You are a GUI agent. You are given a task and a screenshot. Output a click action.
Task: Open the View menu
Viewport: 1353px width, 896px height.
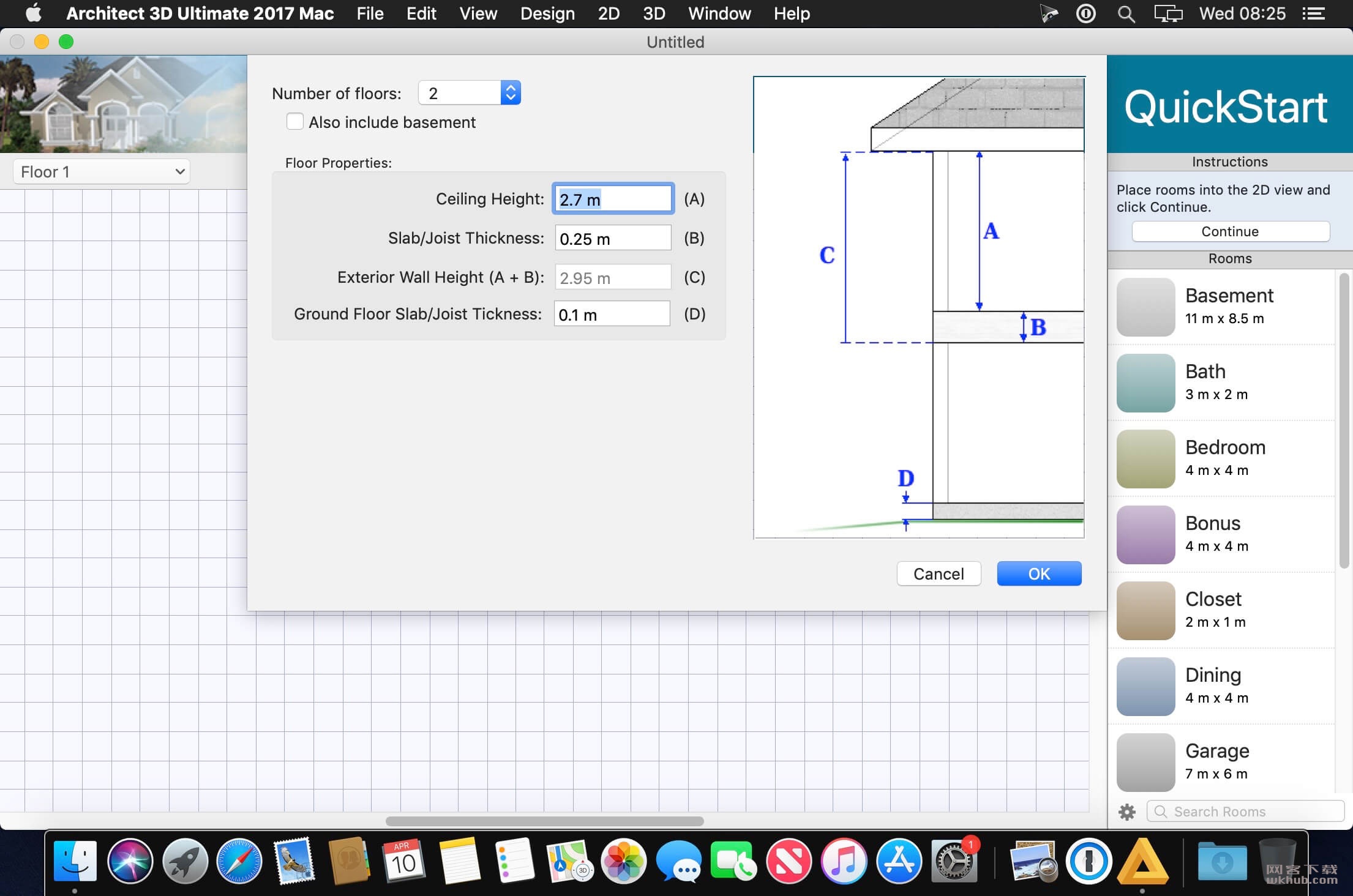[x=478, y=13]
